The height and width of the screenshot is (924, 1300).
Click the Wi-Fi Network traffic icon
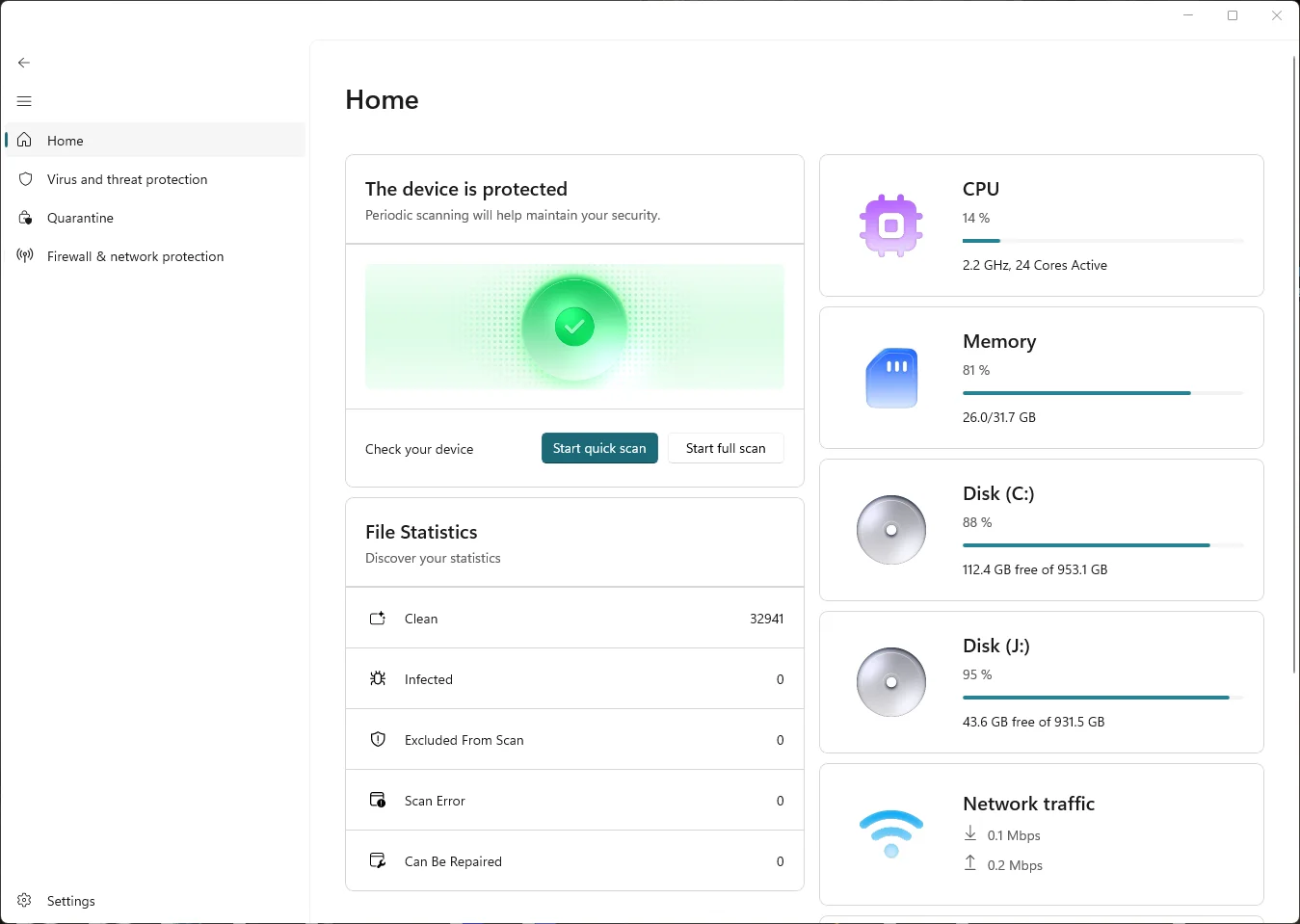(891, 833)
